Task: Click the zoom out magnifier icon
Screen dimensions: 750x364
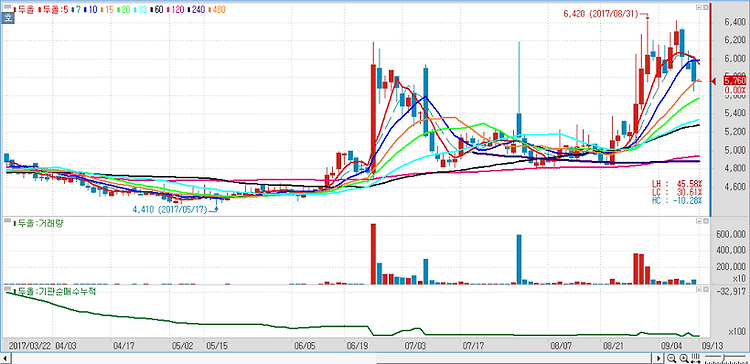Action: point(672,358)
